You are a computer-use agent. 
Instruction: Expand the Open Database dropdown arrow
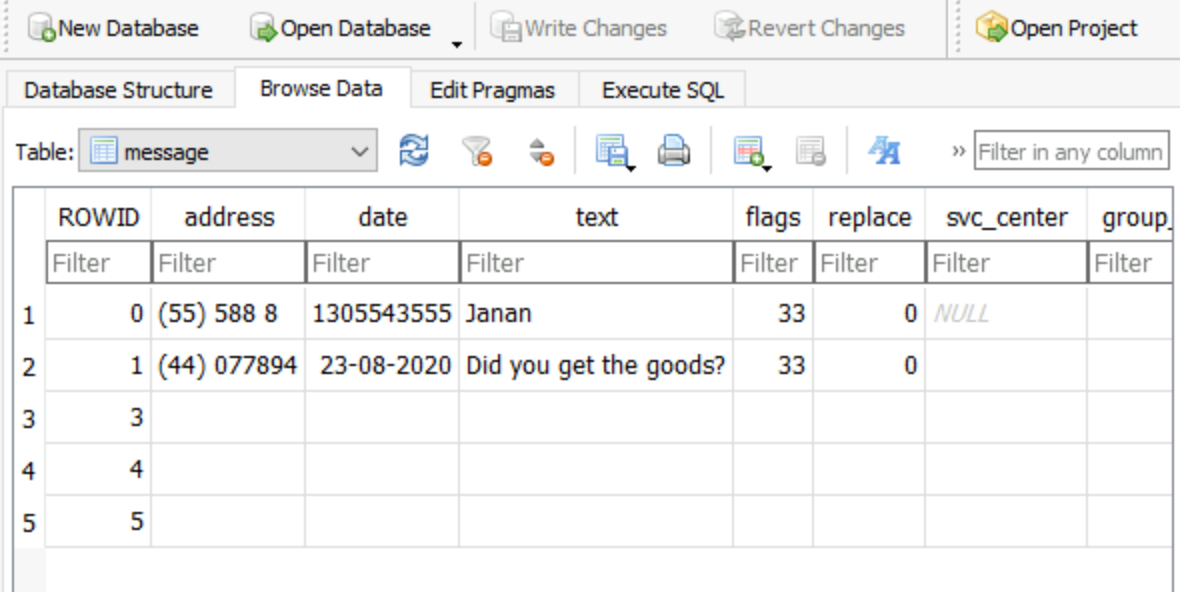[x=456, y=44]
